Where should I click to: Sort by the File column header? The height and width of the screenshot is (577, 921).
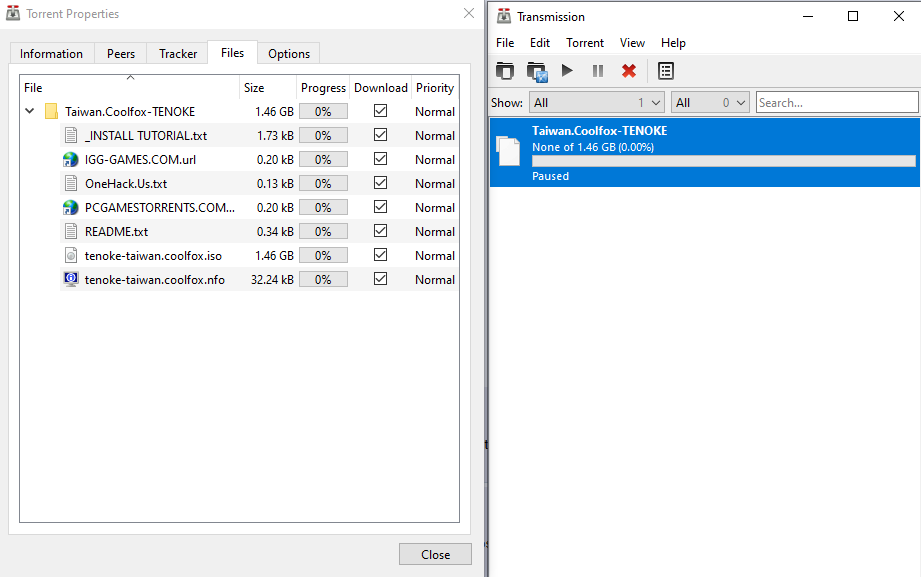(129, 88)
